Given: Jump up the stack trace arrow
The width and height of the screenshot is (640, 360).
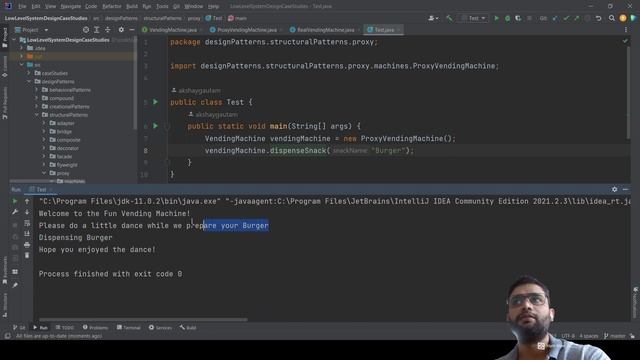Looking at the screenshot, I should (x=27, y=201).
